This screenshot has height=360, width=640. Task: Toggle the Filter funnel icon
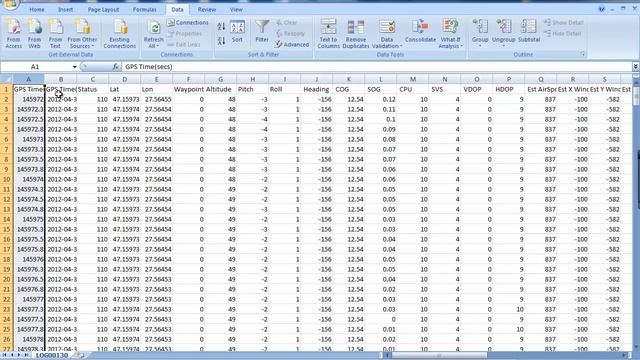262,32
